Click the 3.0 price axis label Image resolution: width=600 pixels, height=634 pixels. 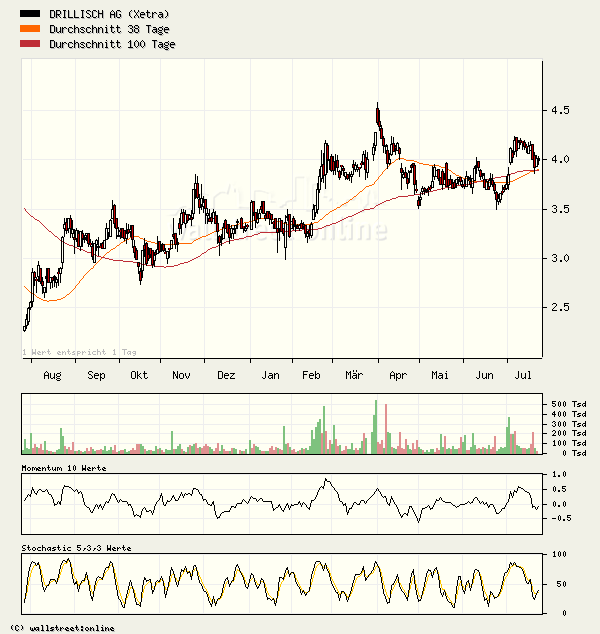coord(560,258)
